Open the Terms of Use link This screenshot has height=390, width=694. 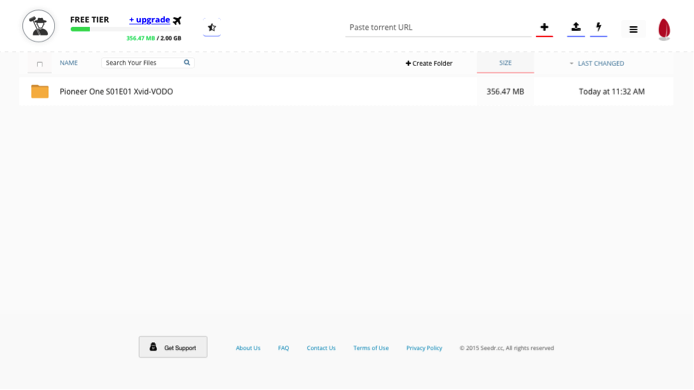[371, 348]
